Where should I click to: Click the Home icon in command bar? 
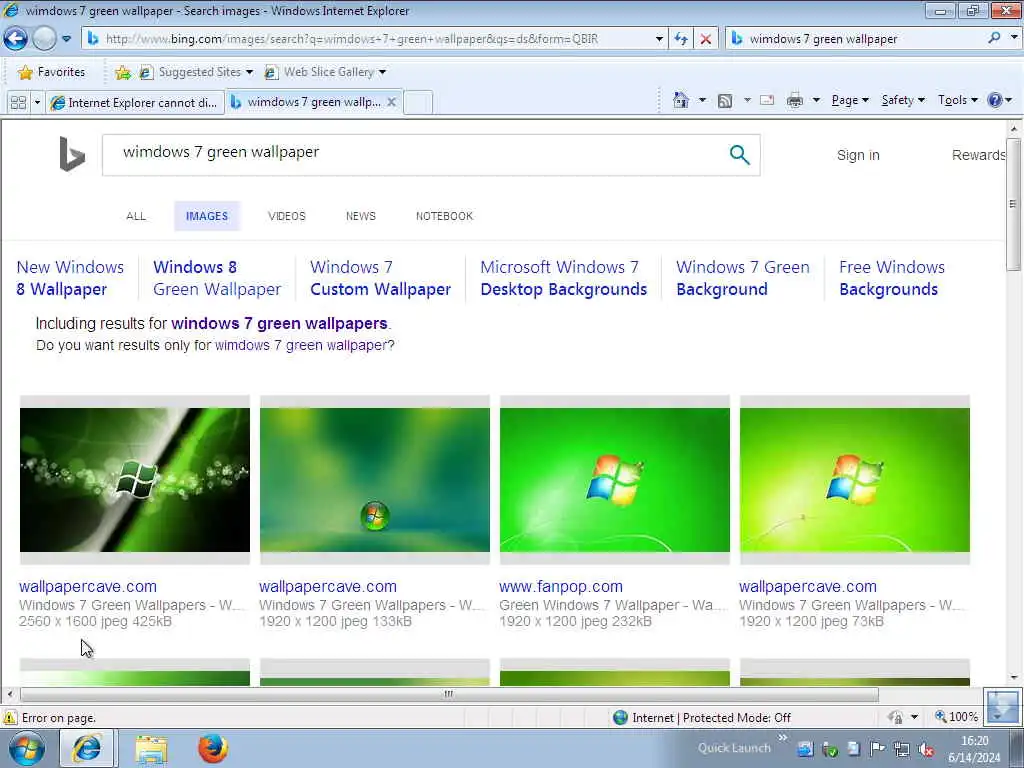click(x=681, y=100)
